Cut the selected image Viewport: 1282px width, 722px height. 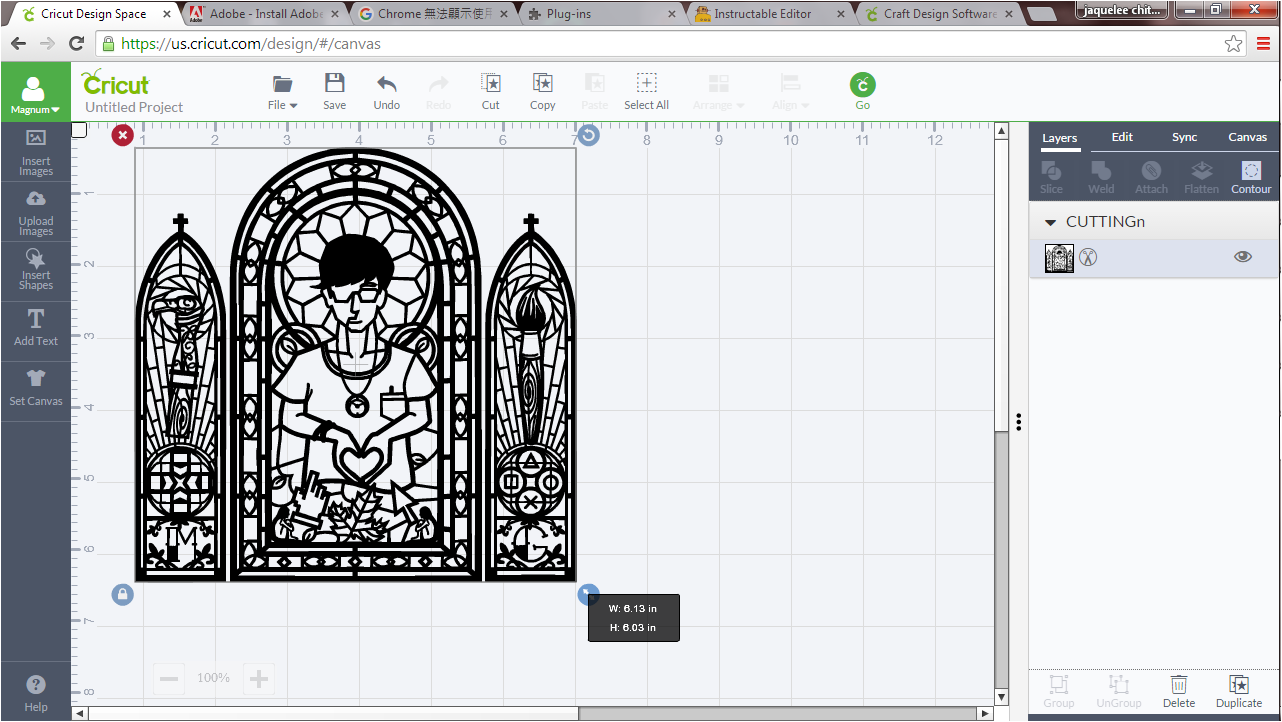491,83
